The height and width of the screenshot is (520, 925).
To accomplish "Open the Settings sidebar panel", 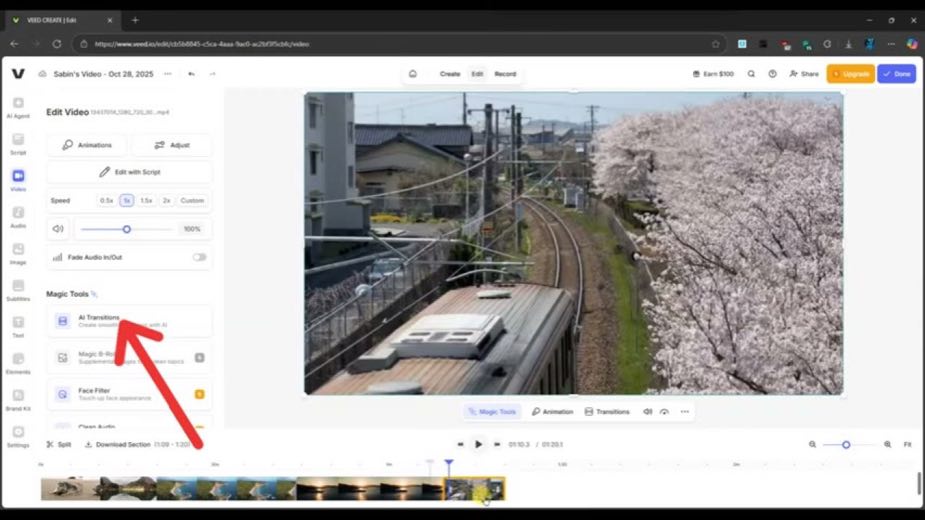I will [18, 437].
